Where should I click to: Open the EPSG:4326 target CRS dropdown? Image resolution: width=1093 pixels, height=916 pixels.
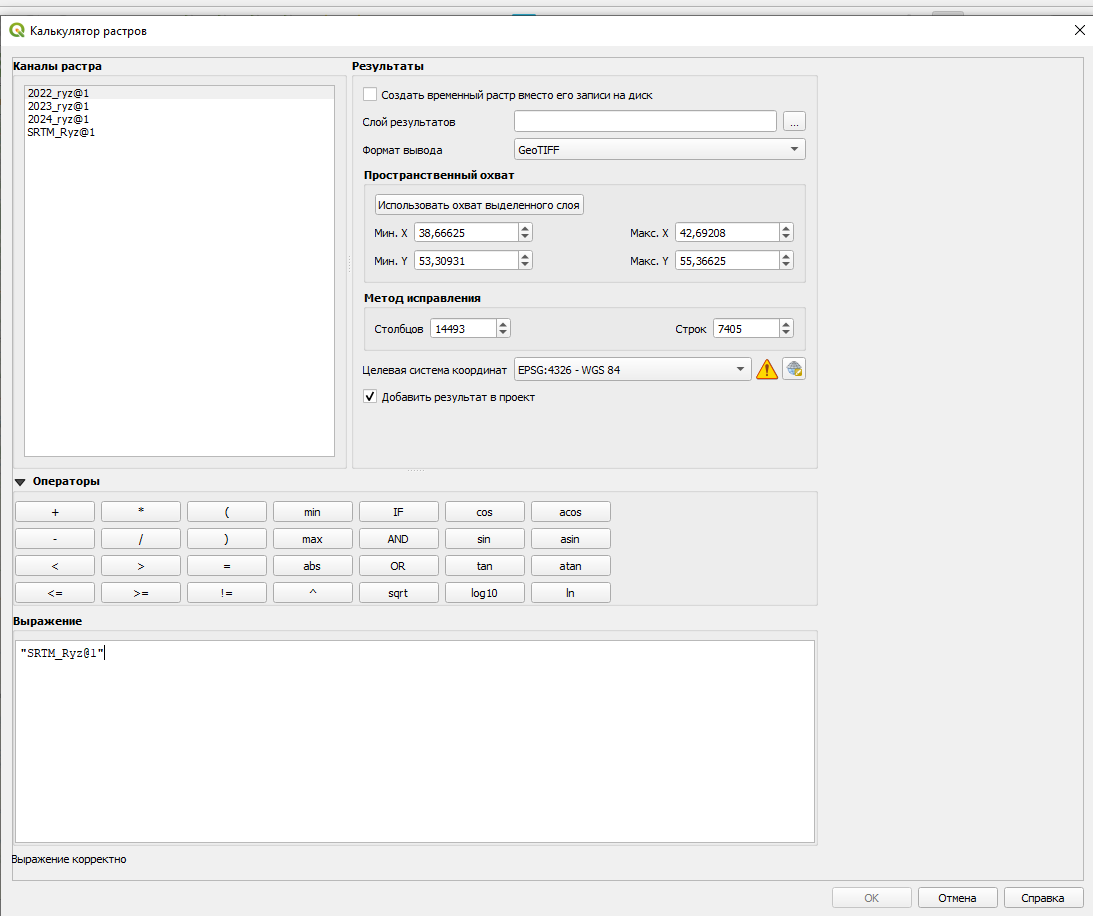[x=633, y=369]
